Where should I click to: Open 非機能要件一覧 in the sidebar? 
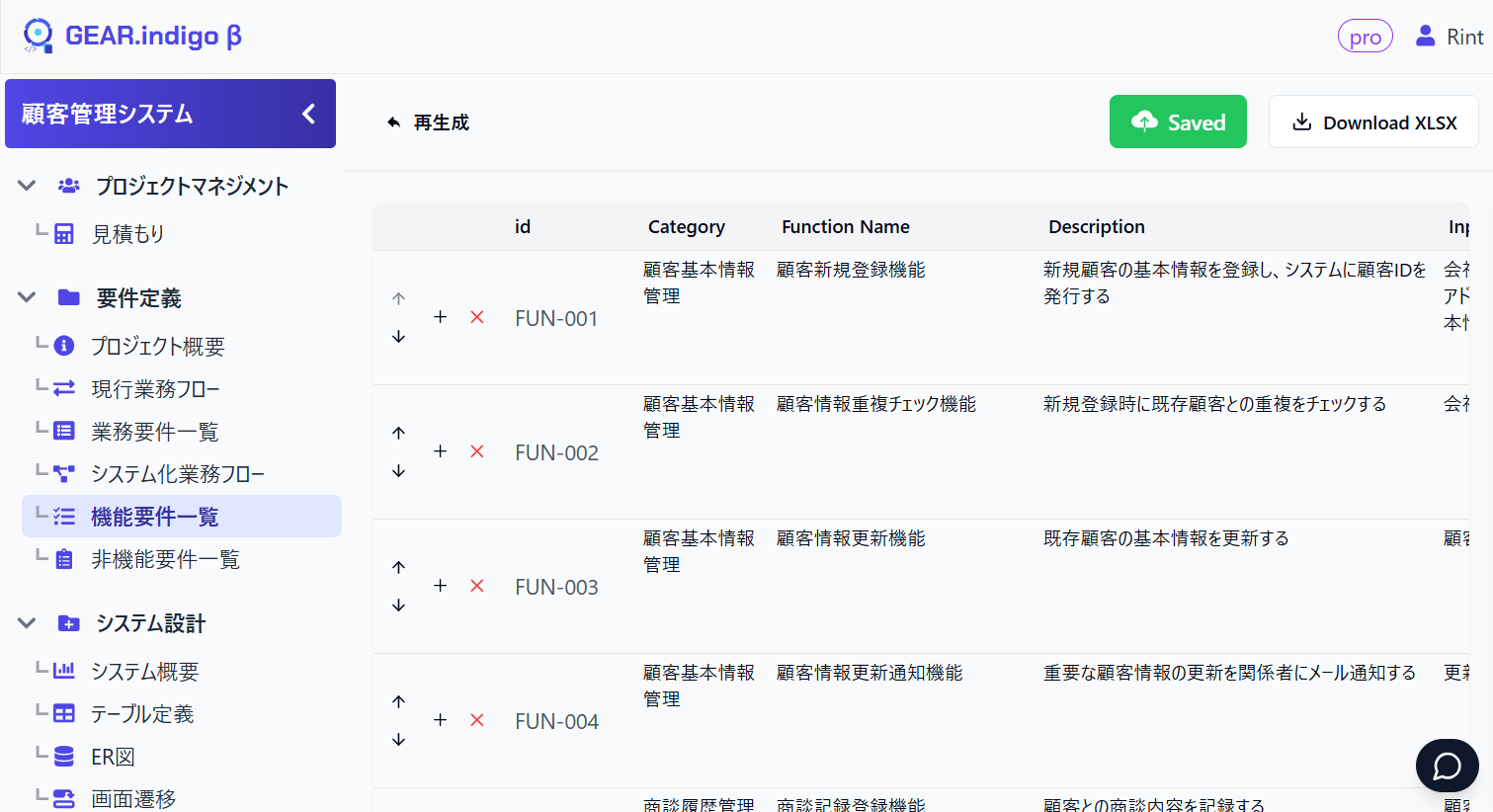165,560
